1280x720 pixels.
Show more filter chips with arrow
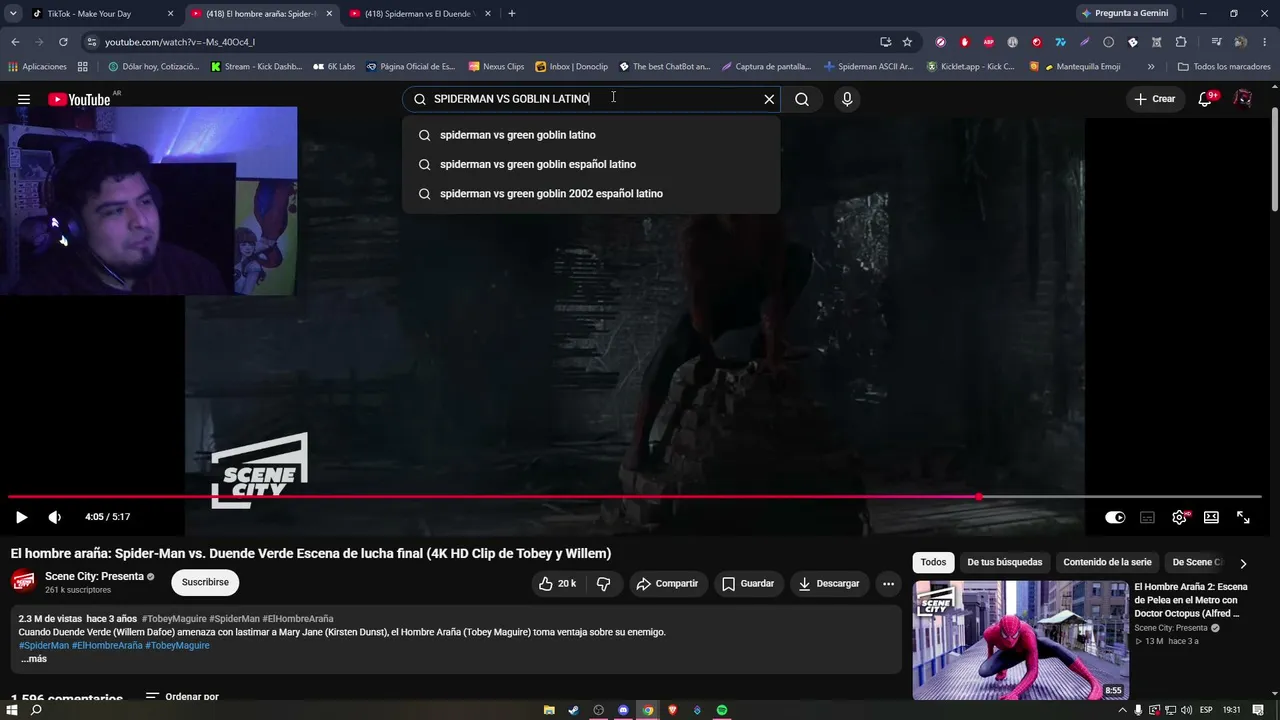[1243, 563]
